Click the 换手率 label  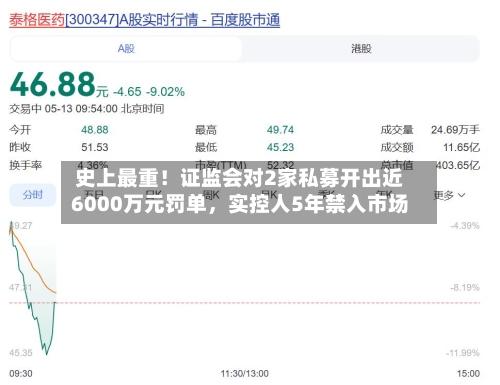click(26, 165)
